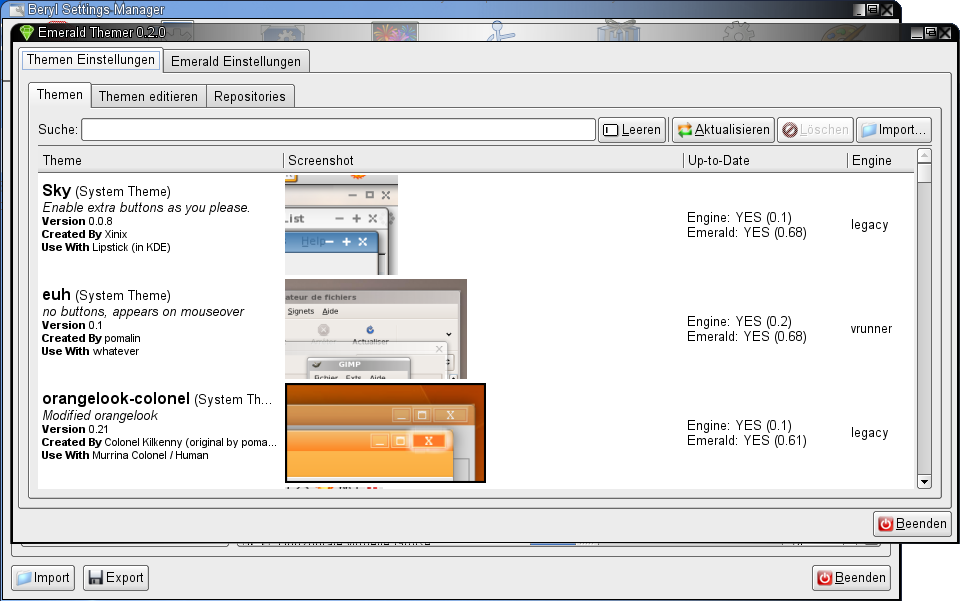Click 'Use With Murrina Colonel / Human' text
The height and width of the screenshot is (601, 960).
point(125,455)
